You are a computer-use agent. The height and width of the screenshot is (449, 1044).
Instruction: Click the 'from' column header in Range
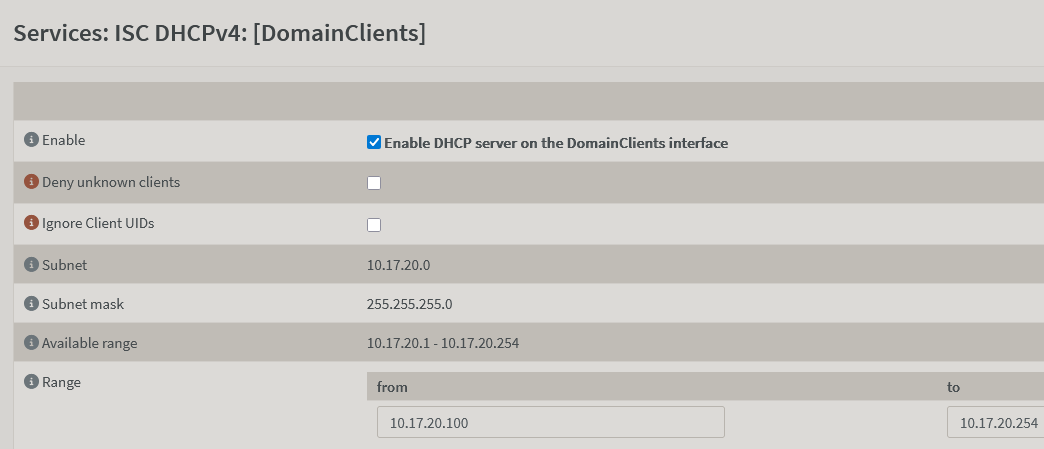(392, 387)
